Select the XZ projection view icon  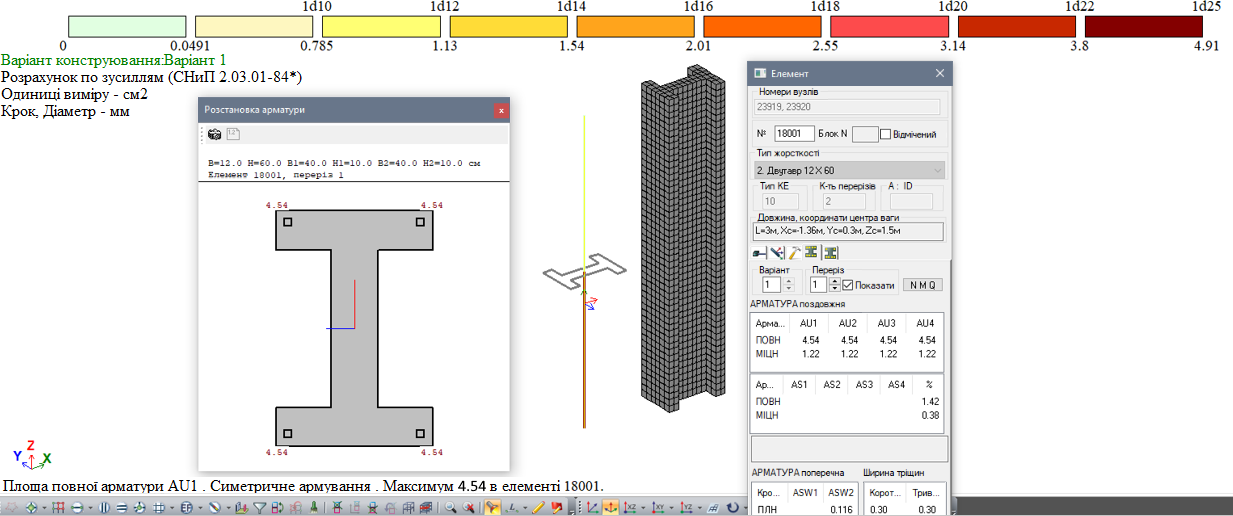click(632, 508)
